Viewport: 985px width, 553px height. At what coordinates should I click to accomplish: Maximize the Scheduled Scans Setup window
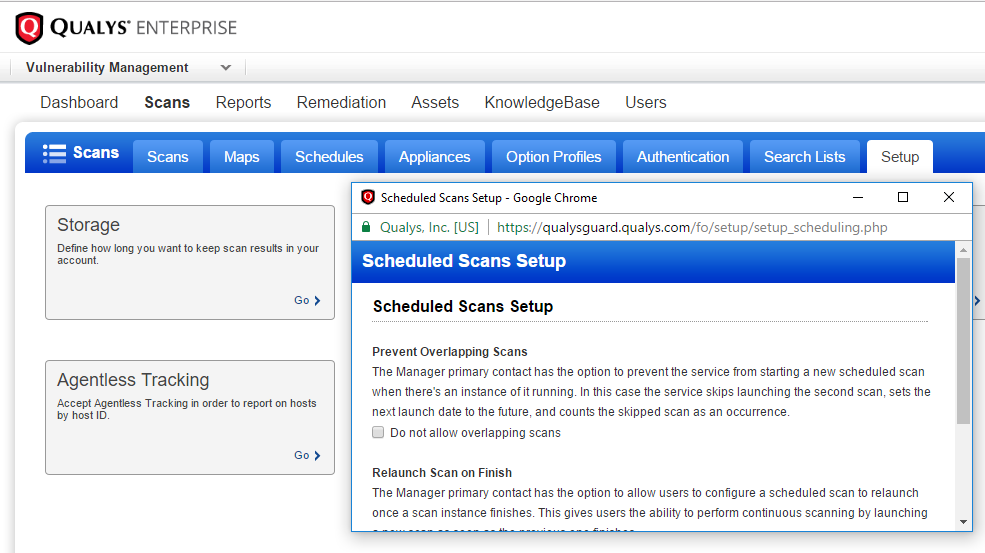903,198
